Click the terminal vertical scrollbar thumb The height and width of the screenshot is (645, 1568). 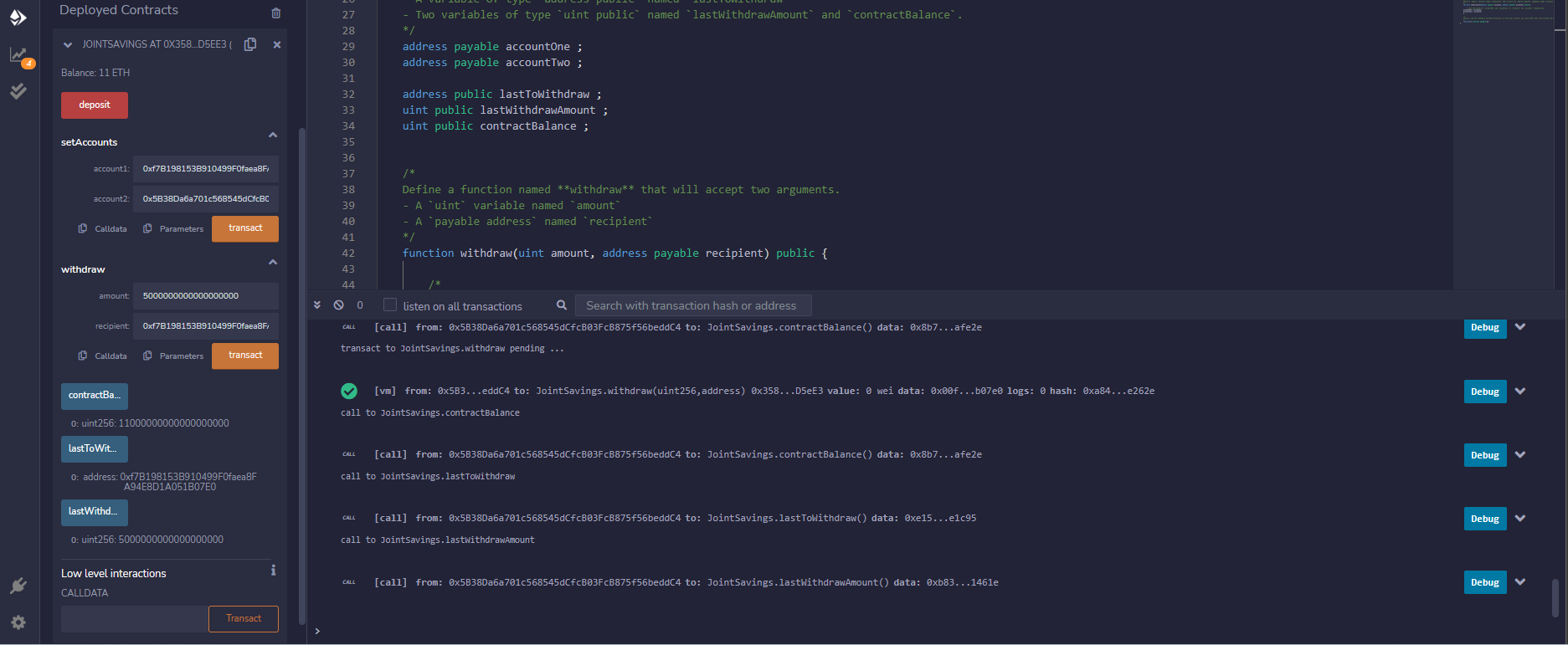click(x=1555, y=598)
